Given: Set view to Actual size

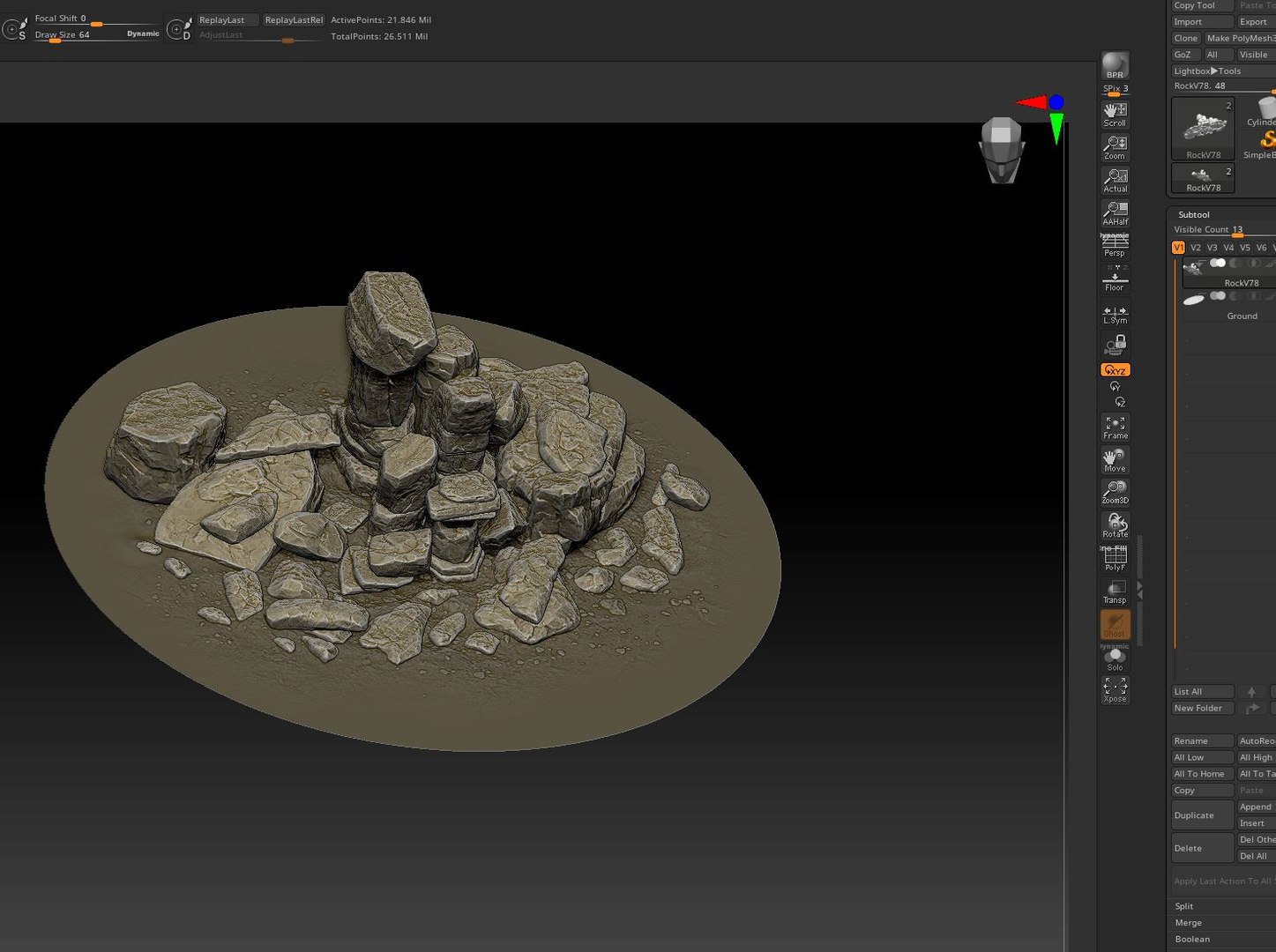Looking at the screenshot, I should pos(1115,181).
